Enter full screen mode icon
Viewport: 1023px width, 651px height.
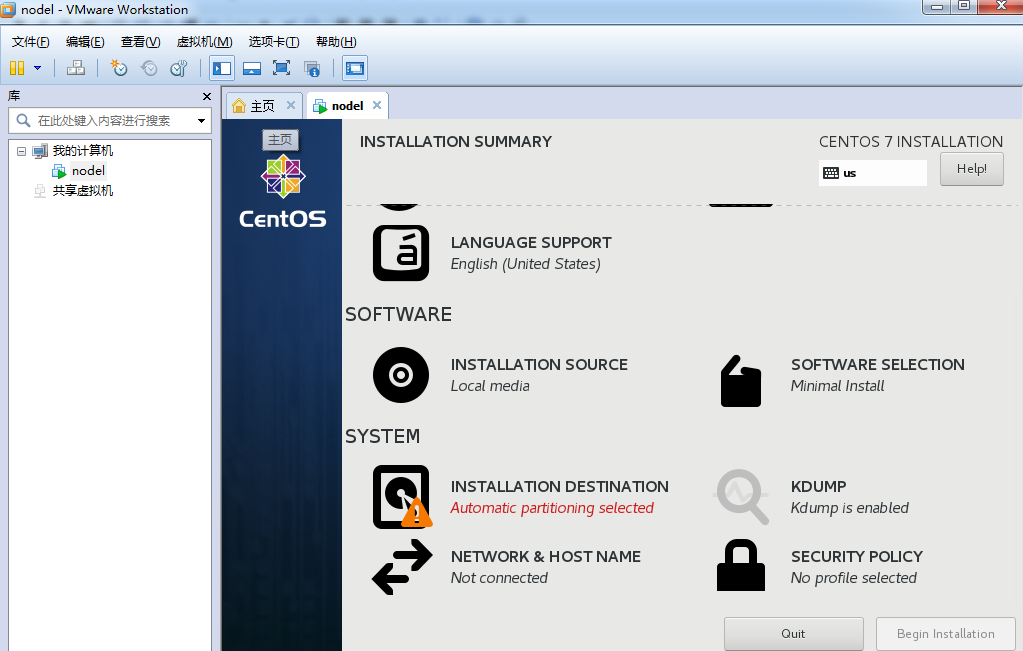[281, 68]
